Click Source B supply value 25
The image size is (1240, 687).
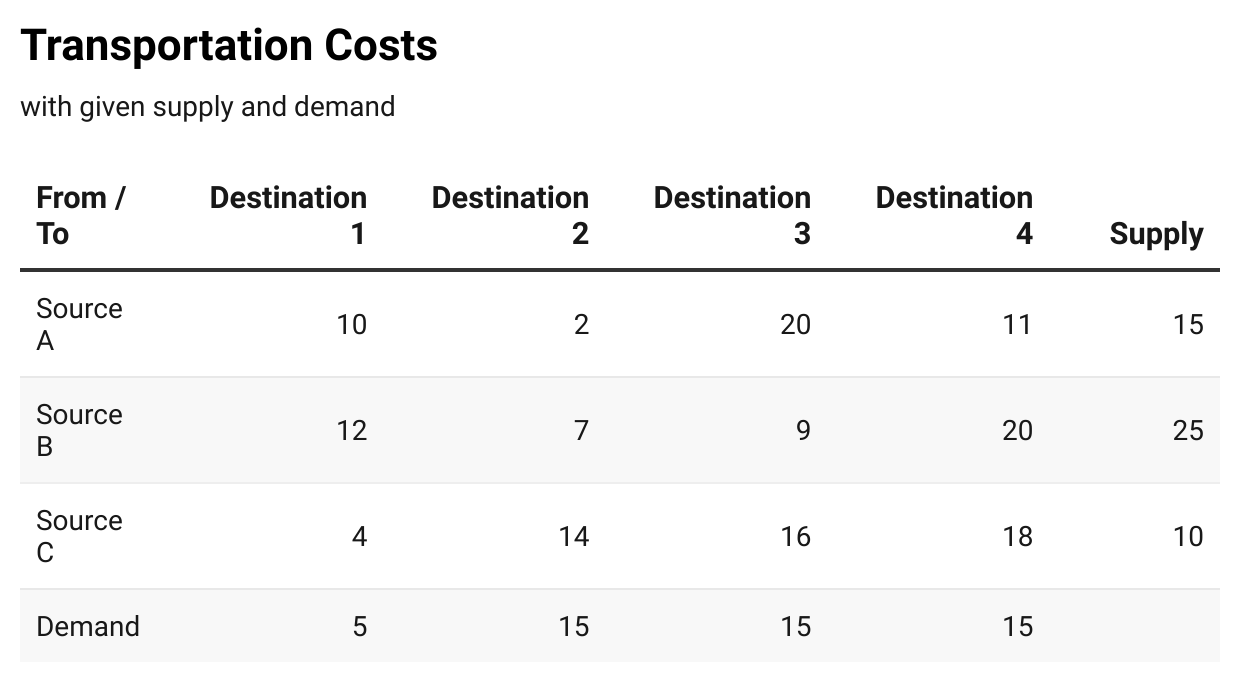point(1188,430)
